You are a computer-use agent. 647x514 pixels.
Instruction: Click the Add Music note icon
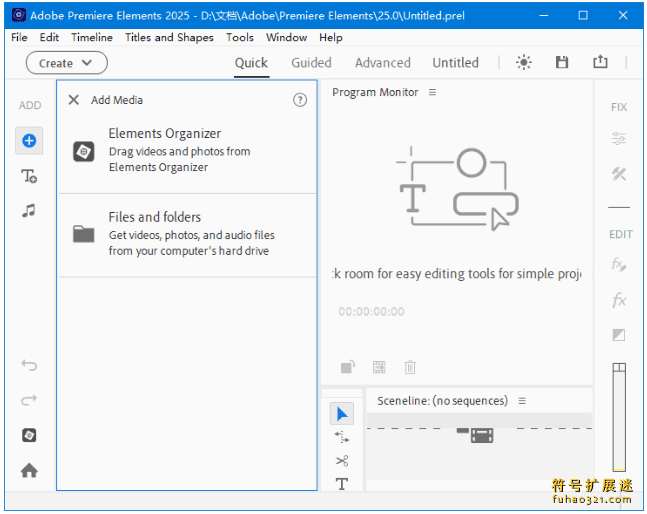pos(28,211)
